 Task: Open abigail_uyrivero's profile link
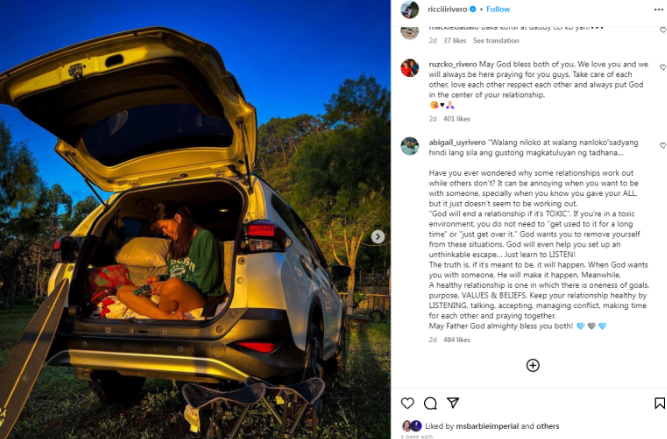coord(457,143)
